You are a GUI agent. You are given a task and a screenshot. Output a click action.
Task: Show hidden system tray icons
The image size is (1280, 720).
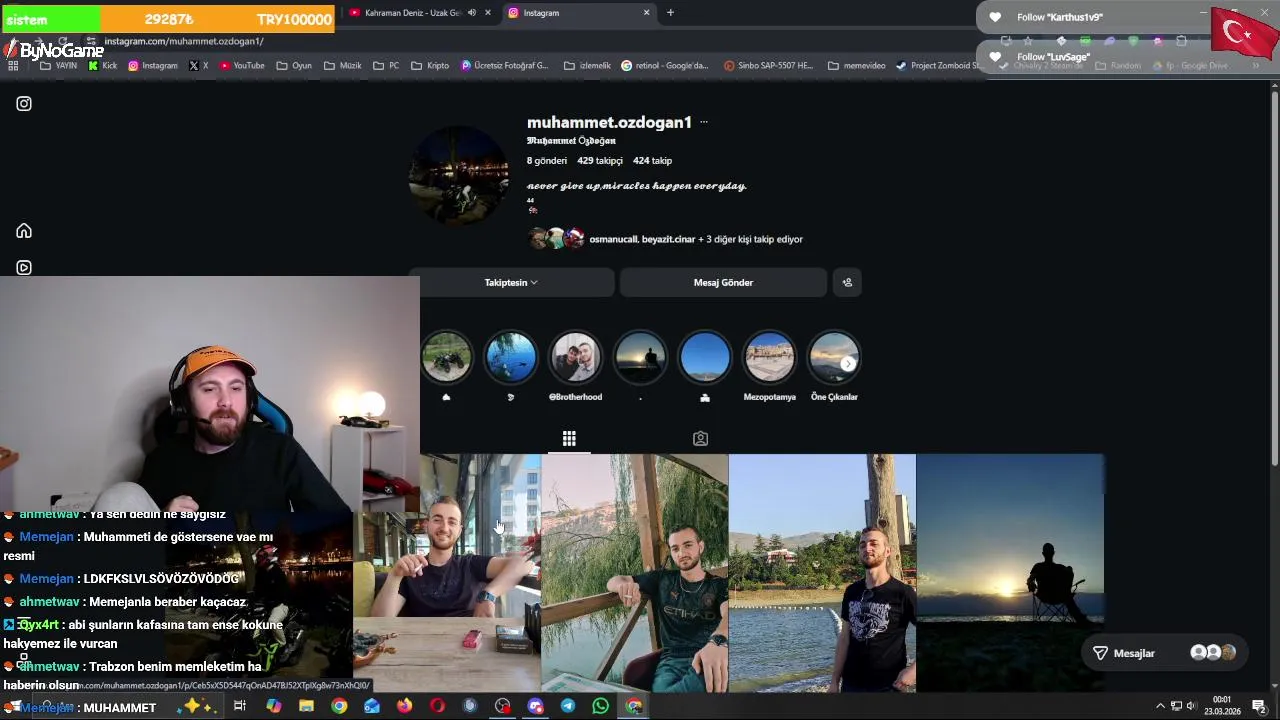coord(1160,706)
